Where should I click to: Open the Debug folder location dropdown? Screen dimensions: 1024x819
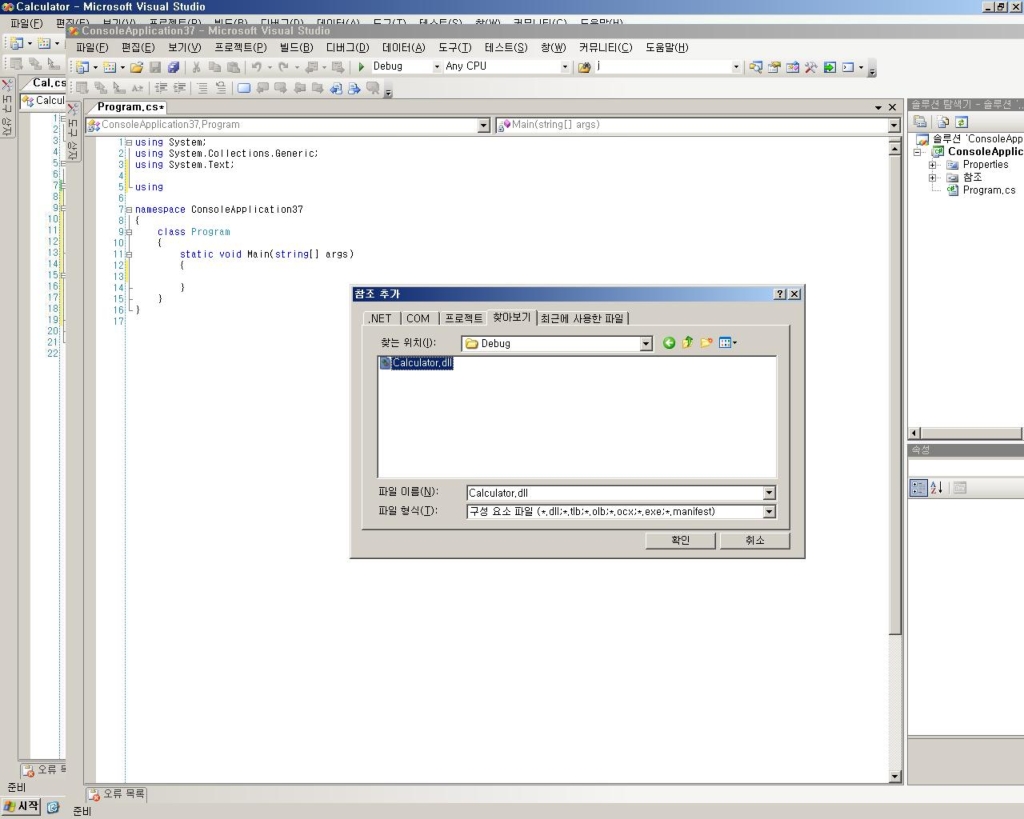646,344
